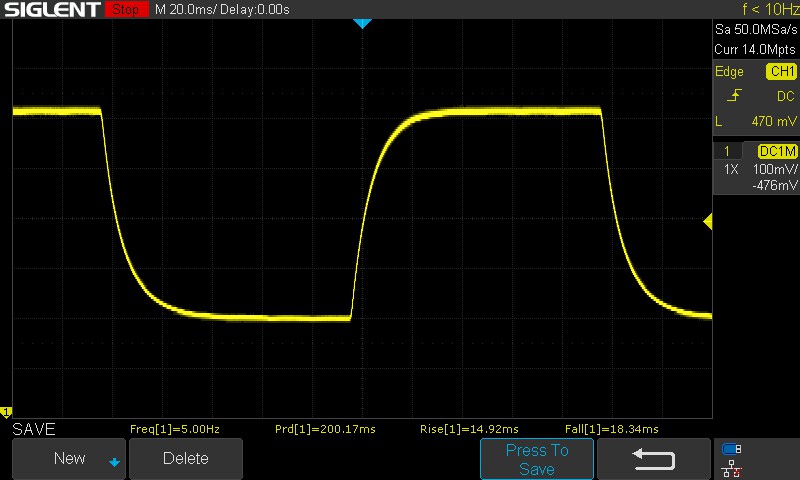Click the DC1M coupling badge
Viewport: 800px width, 480px height.
coord(778,151)
